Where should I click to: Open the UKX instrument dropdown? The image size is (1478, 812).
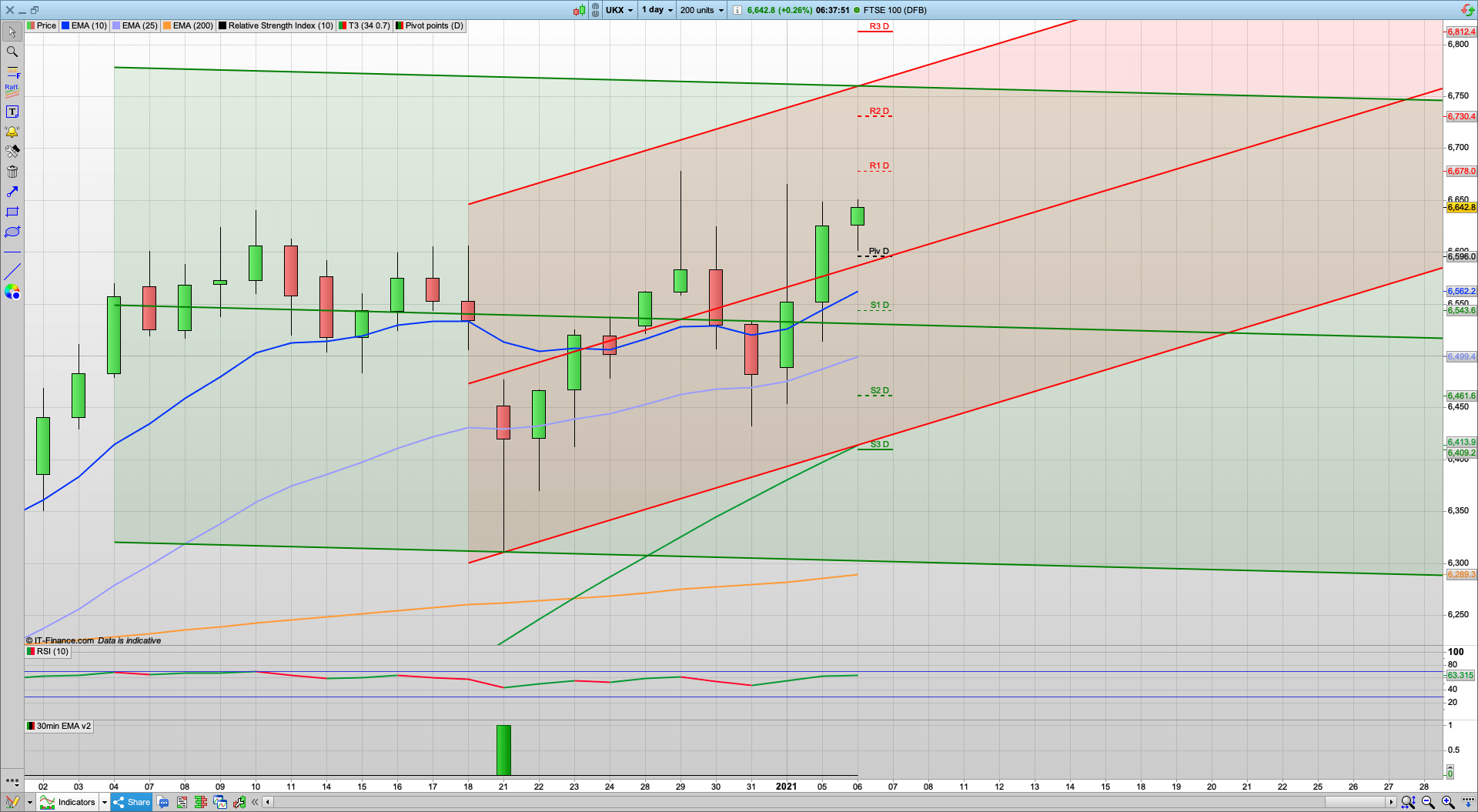pos(619,10)
